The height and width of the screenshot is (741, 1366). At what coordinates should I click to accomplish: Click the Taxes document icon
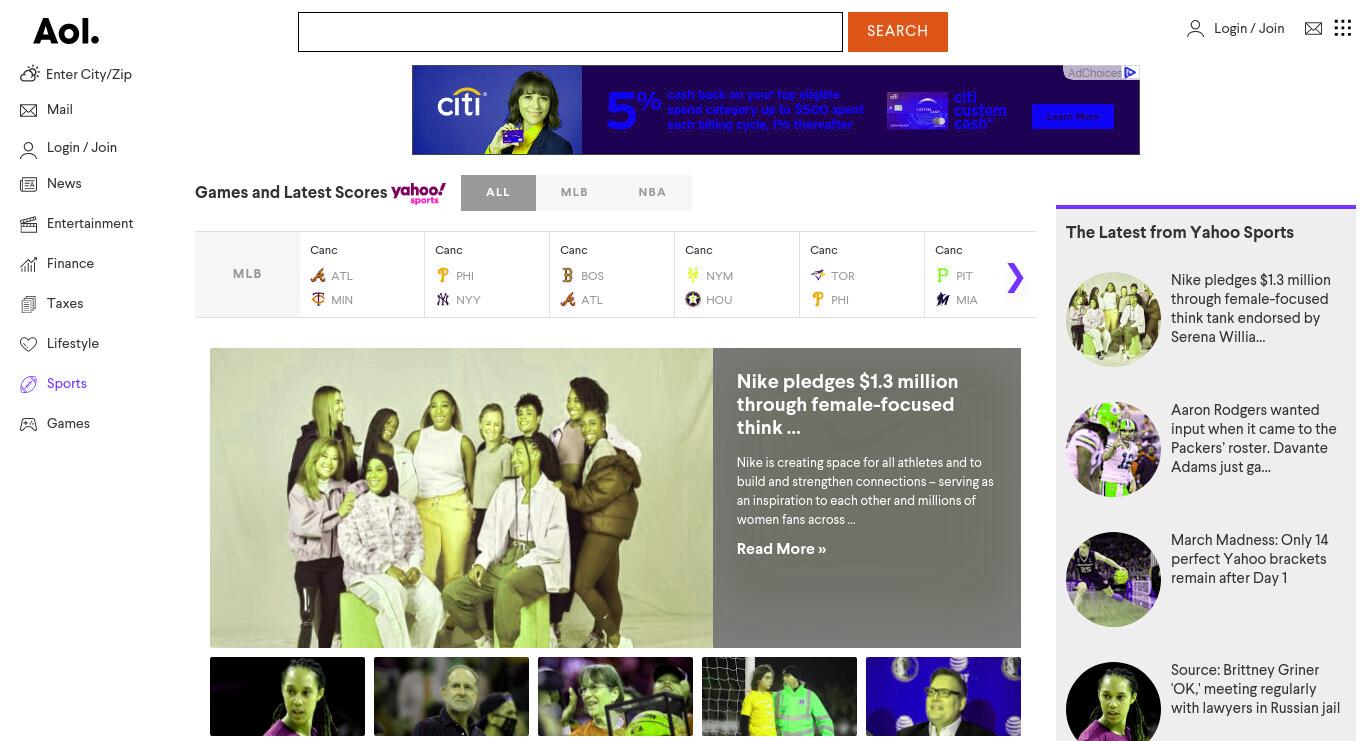(x=29, y=304)
